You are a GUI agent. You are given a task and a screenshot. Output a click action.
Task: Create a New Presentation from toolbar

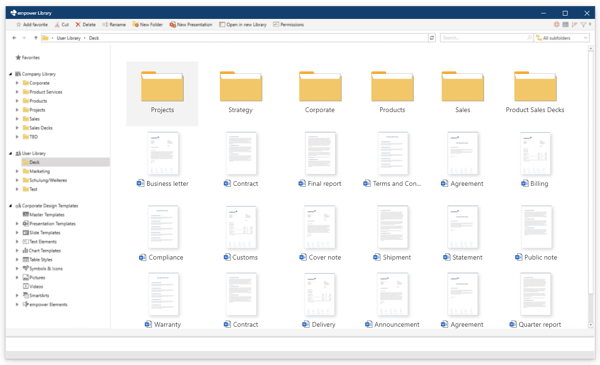pos(191,24)
